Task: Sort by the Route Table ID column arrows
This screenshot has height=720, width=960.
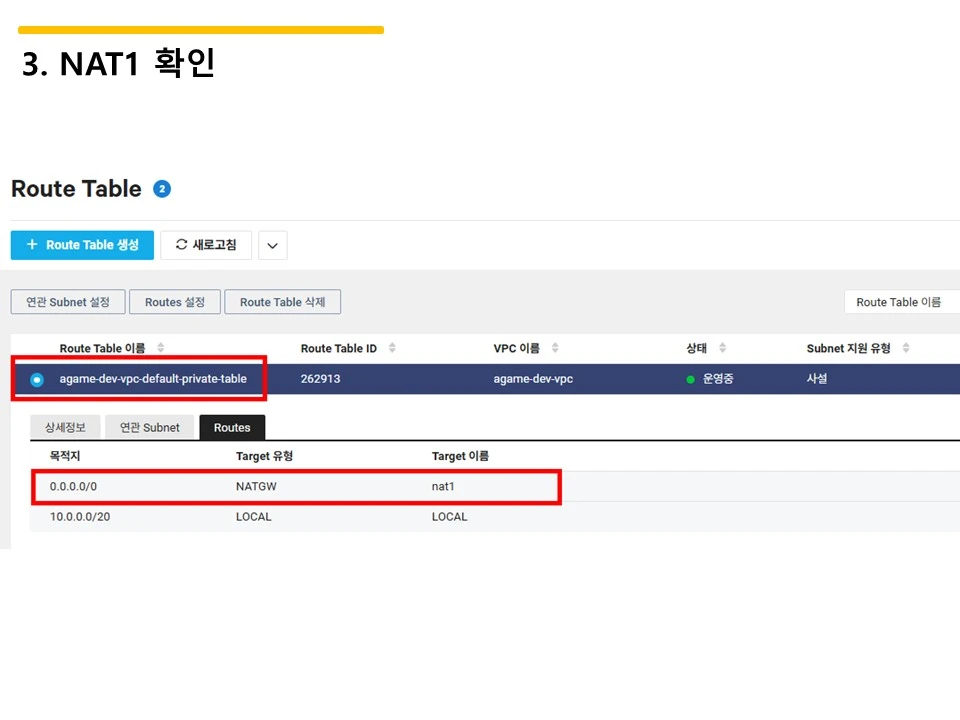Action: [391, 348]
